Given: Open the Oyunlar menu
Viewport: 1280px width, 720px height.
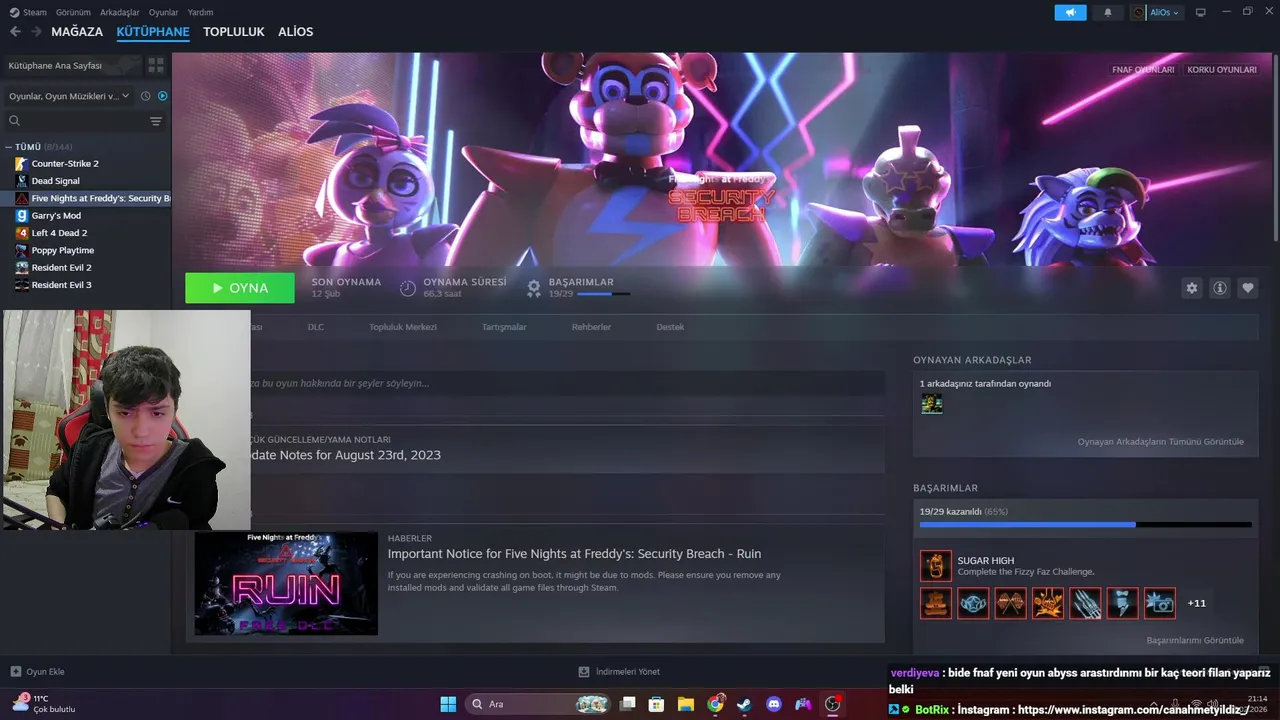Looking at the screenshot, I should coord(163,13).
